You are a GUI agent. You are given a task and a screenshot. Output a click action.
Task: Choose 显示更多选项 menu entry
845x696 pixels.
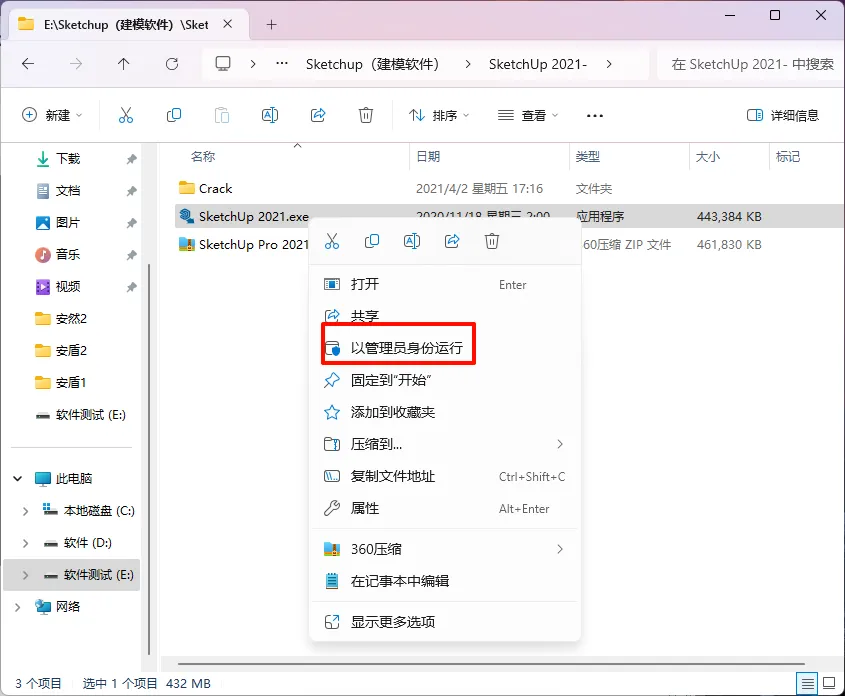(445, 622)
